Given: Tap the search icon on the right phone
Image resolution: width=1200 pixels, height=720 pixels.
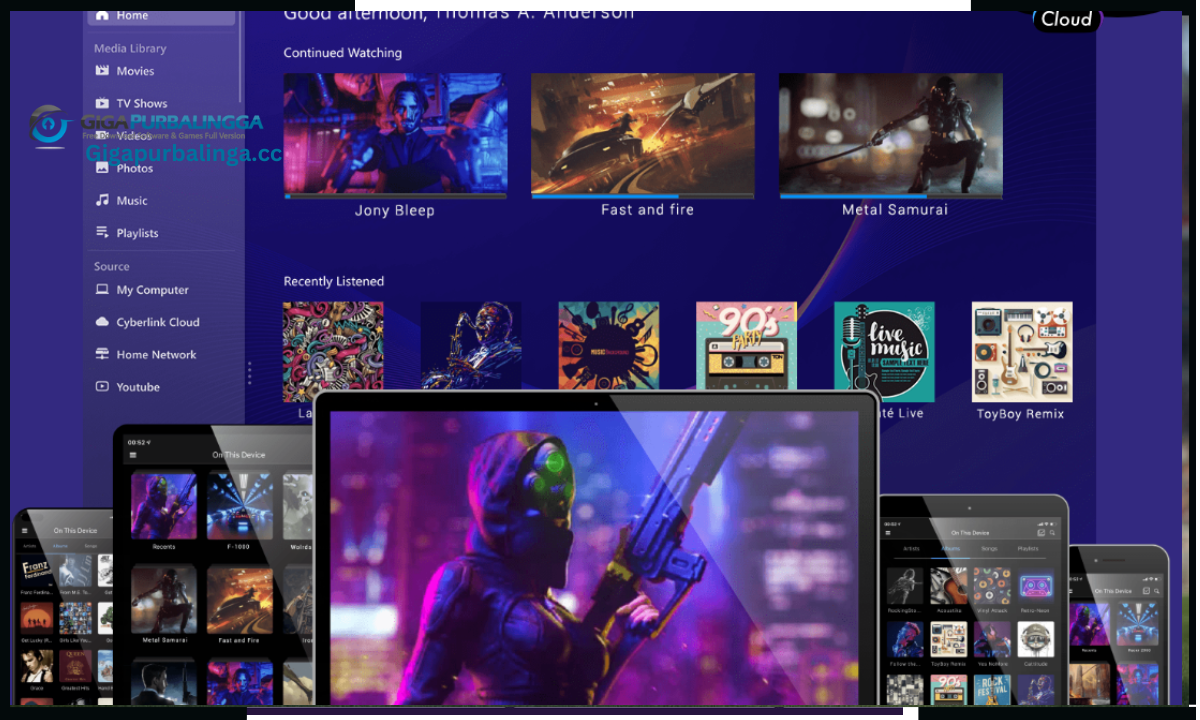Looking at the screenshot, I should [1157, 591].
